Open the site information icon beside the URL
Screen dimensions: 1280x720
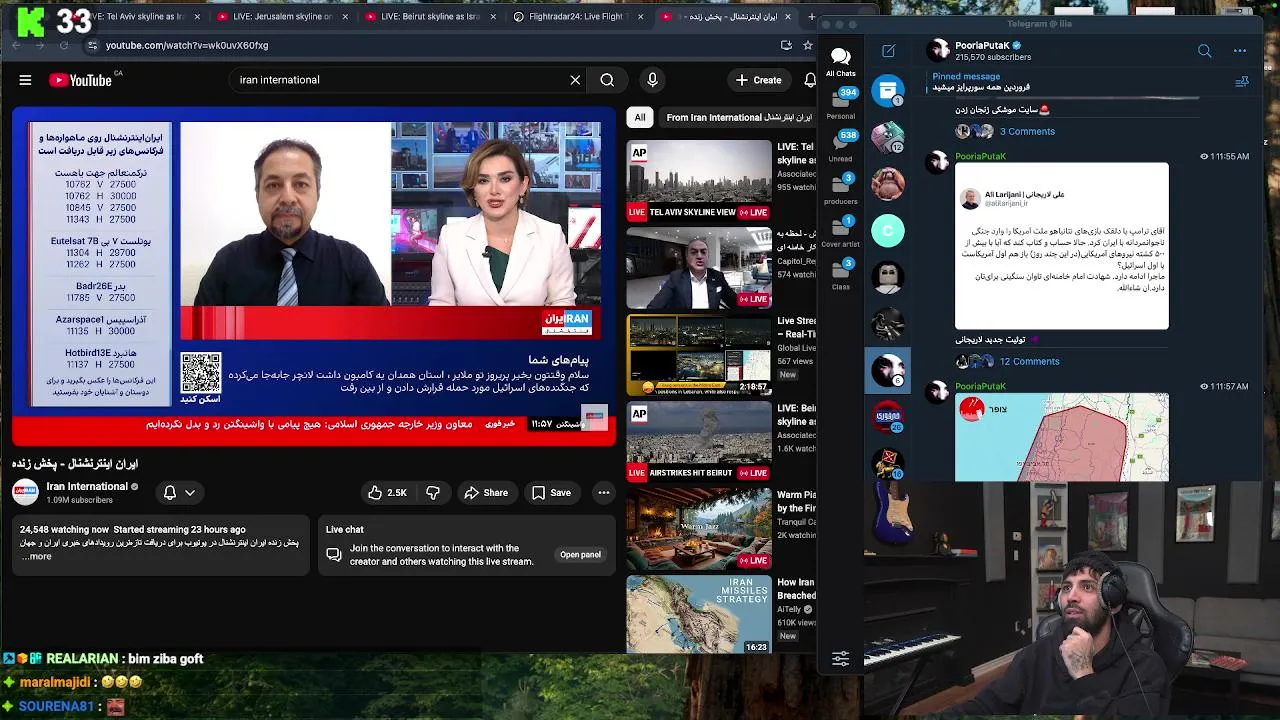(91, 45)
